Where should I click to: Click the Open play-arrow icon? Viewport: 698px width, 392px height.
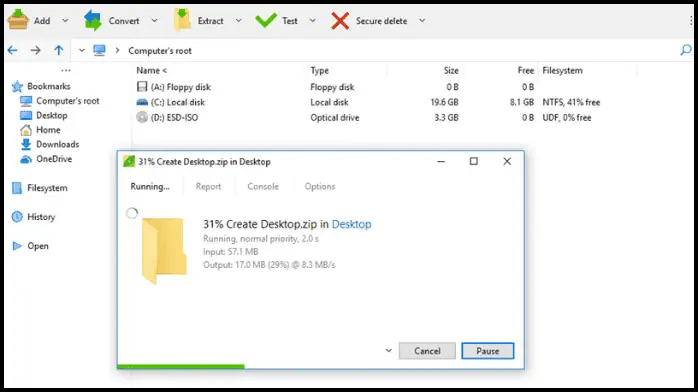[17, 246]
